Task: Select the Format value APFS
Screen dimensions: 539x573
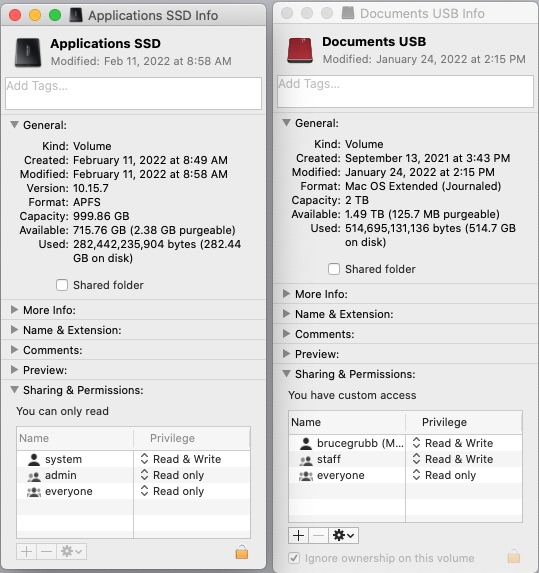Action: 87,202
